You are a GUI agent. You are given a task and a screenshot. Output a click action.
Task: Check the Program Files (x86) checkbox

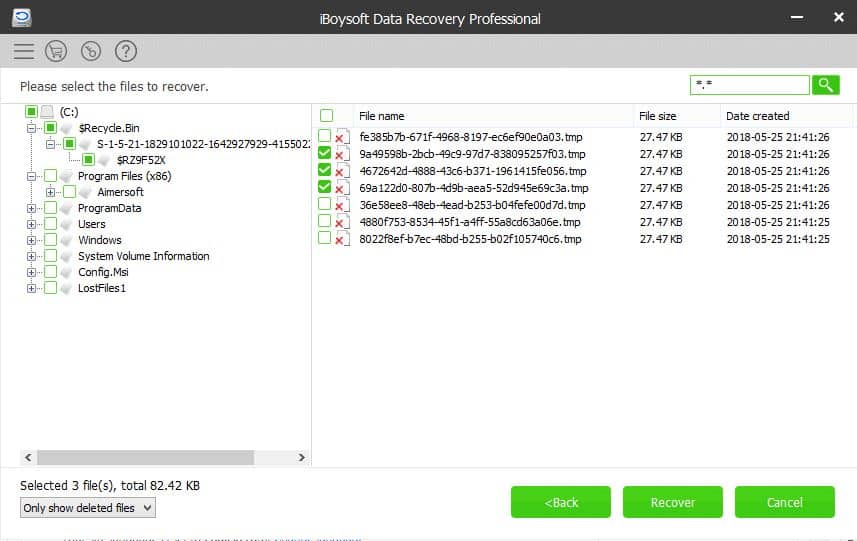pos(50,176)
